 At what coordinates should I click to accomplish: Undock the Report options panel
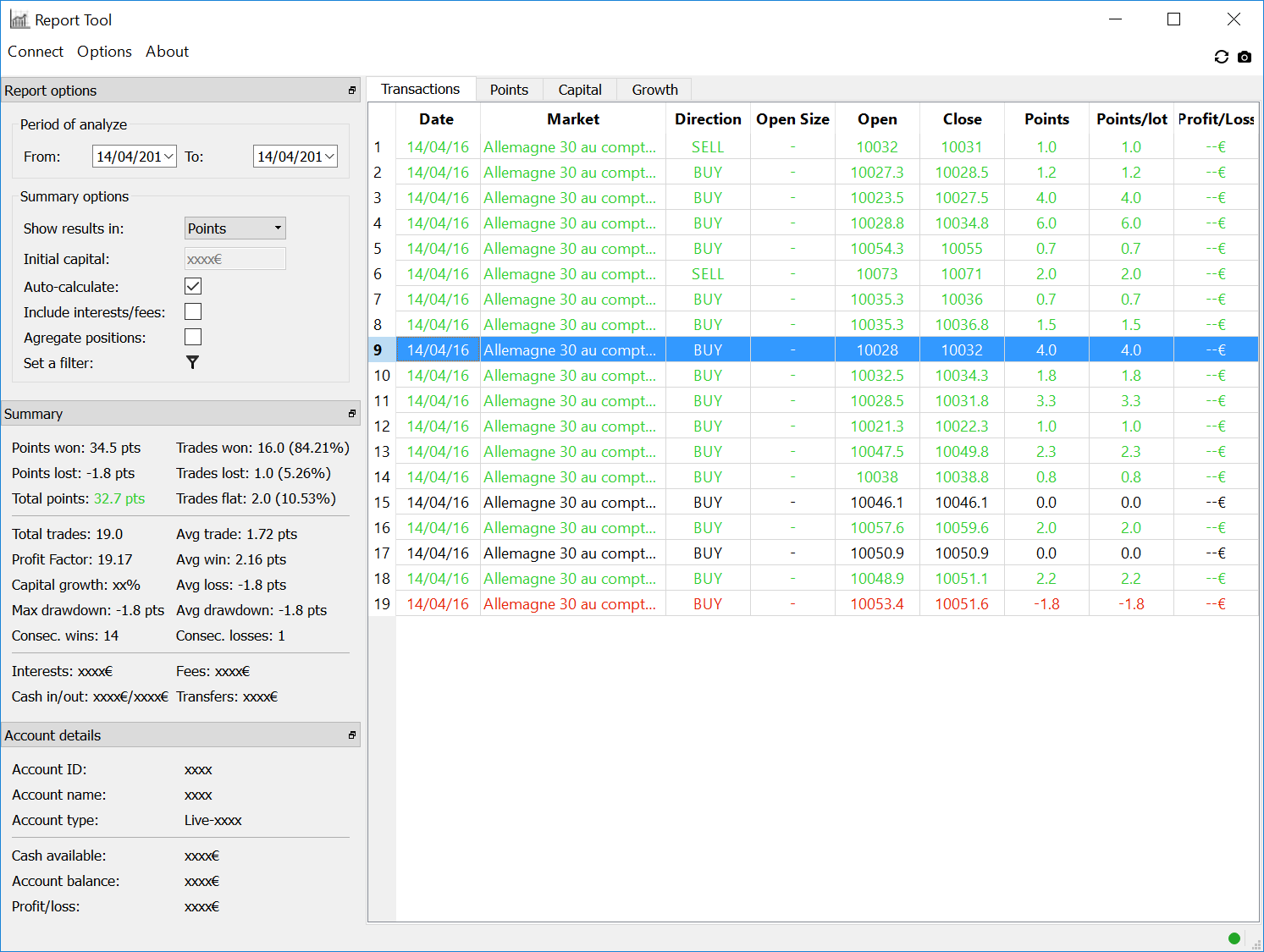pyautogui.click(x=352, y=91)
